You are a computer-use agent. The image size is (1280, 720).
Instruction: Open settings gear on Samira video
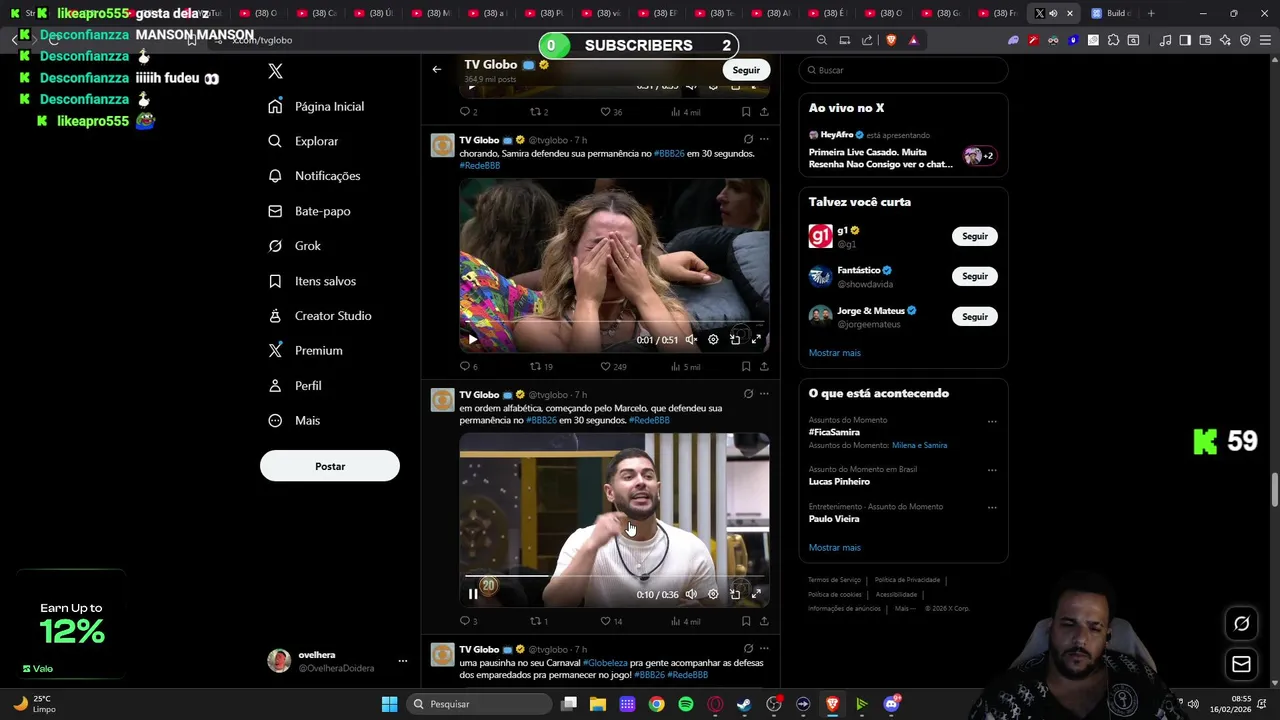713,340
